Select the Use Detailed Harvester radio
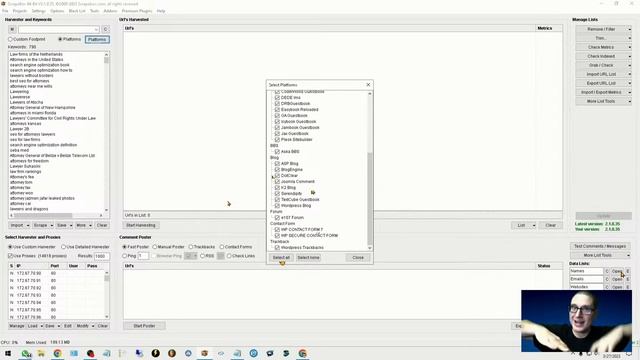 [x=63, y=247]
